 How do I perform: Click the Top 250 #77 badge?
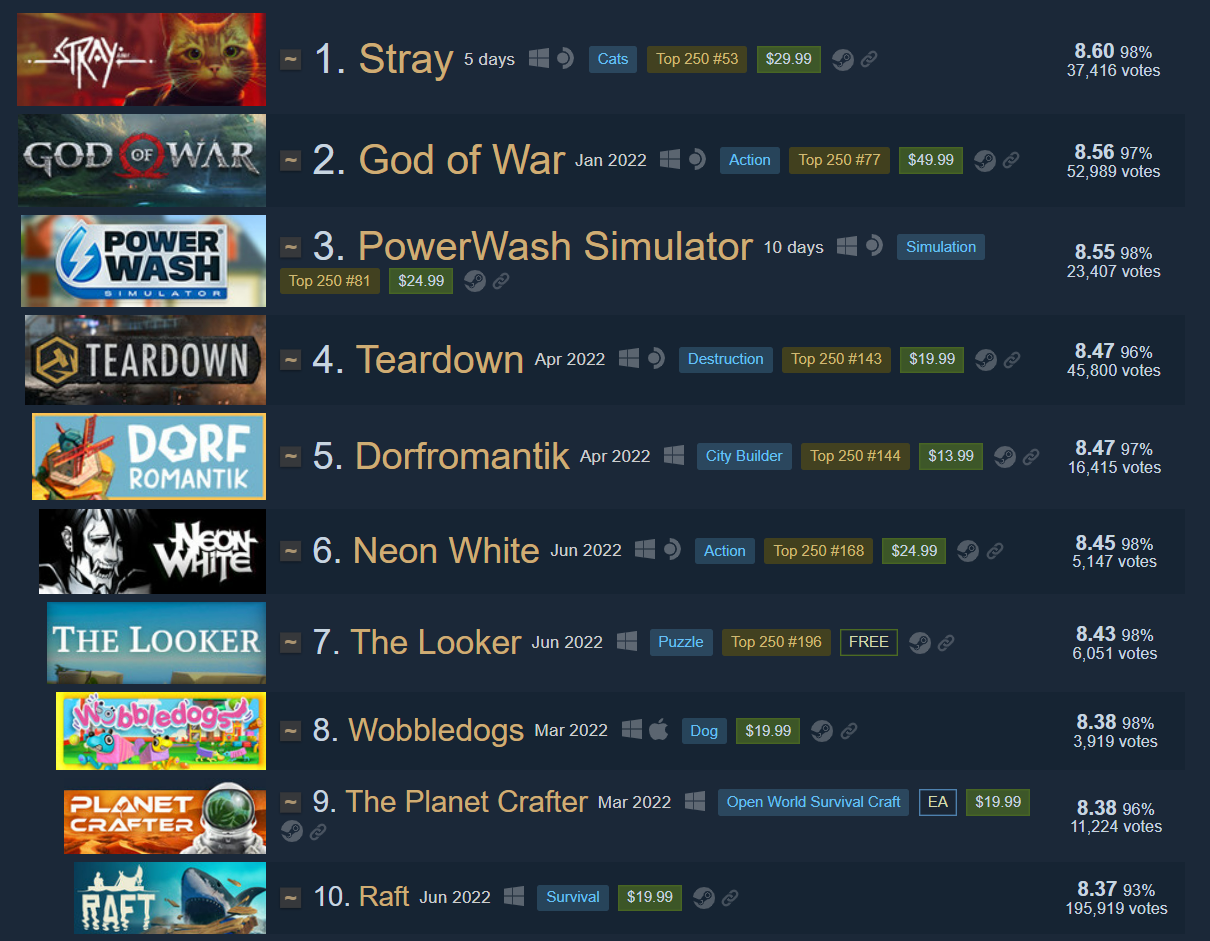(839, 160)
